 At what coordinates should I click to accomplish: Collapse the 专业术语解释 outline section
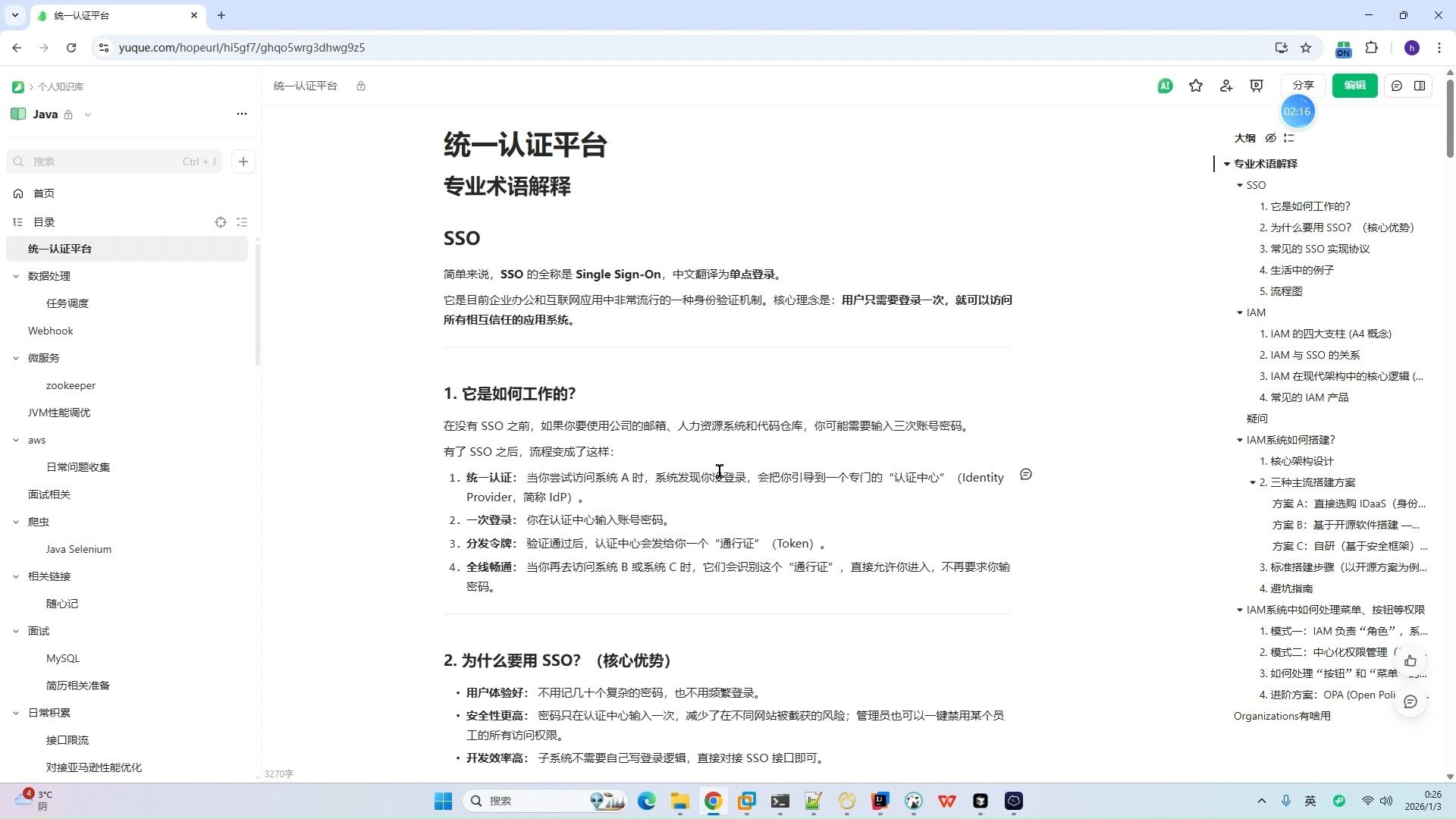[x=1227, y=164]
